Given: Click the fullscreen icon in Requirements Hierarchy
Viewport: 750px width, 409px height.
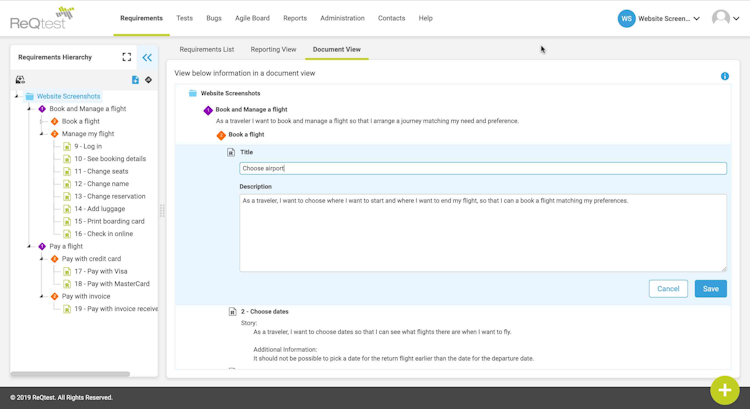Looking at the screenshot, I should coord(127,57).
